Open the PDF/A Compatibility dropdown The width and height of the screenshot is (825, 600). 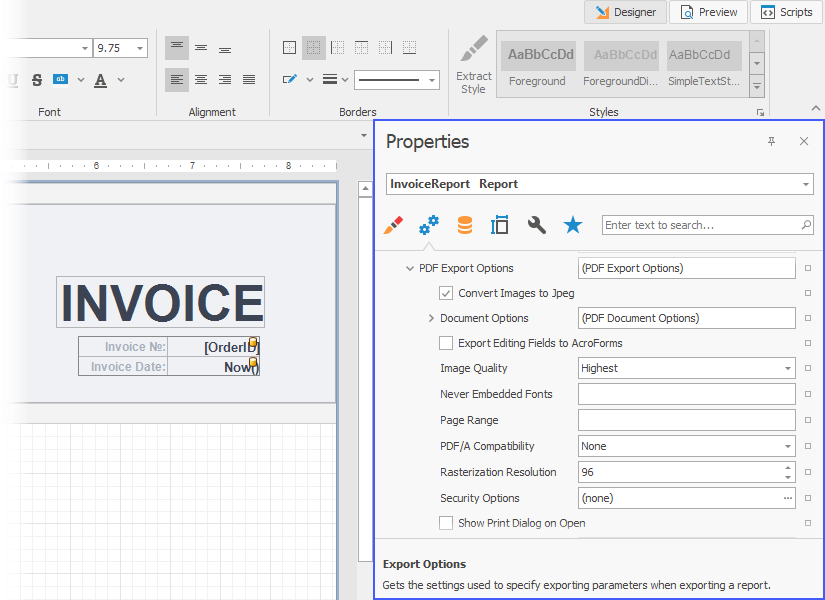click(788, 446)
